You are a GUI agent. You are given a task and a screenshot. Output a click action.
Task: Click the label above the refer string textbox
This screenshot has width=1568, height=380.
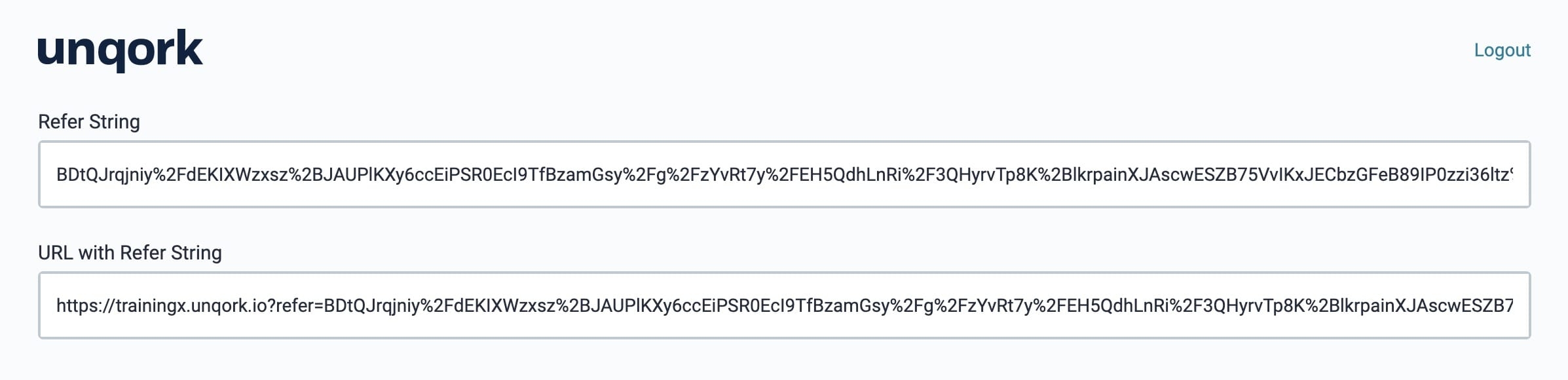click(x=89, y=122)
